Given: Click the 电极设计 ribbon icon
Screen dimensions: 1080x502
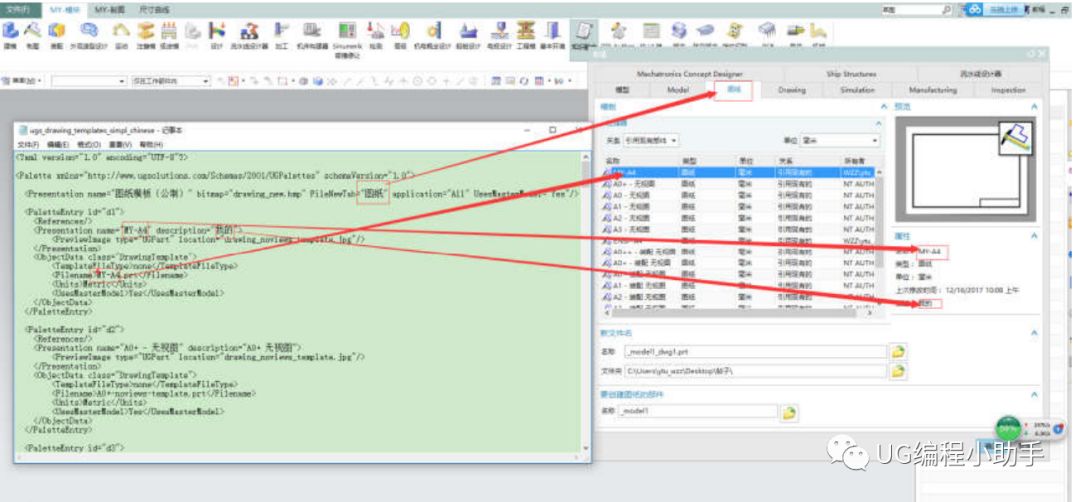Looking at the screenshot, I should [x=501, y=34].
